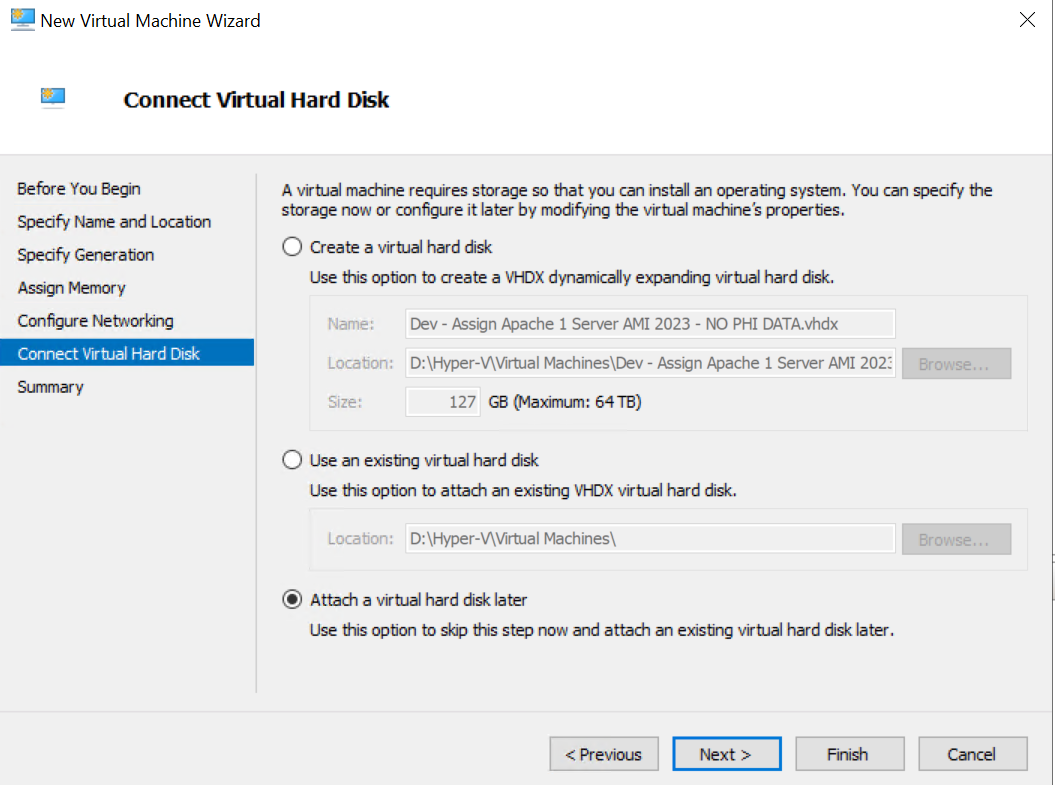This screenshot has height=785, width=1055.
Task: Click the New Virtual Machine Wizard title
Action: pyautogui.click(x=150, y=21)
